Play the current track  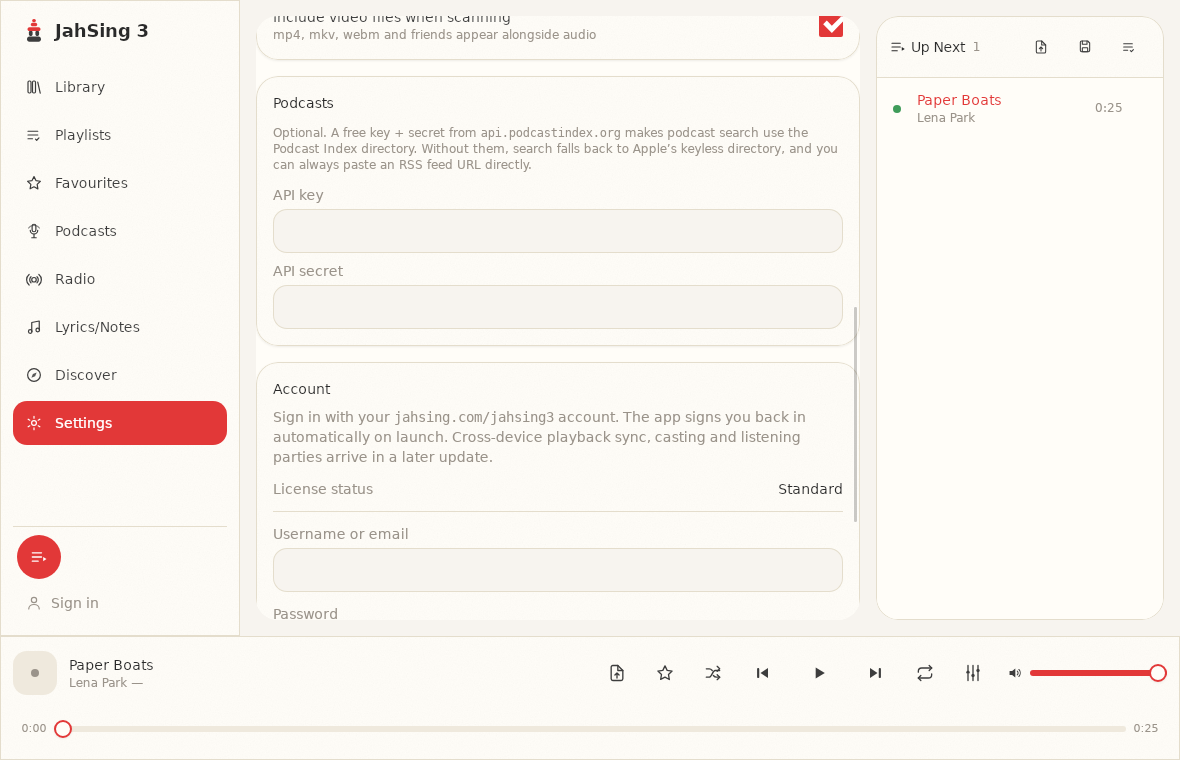point(819,673)
